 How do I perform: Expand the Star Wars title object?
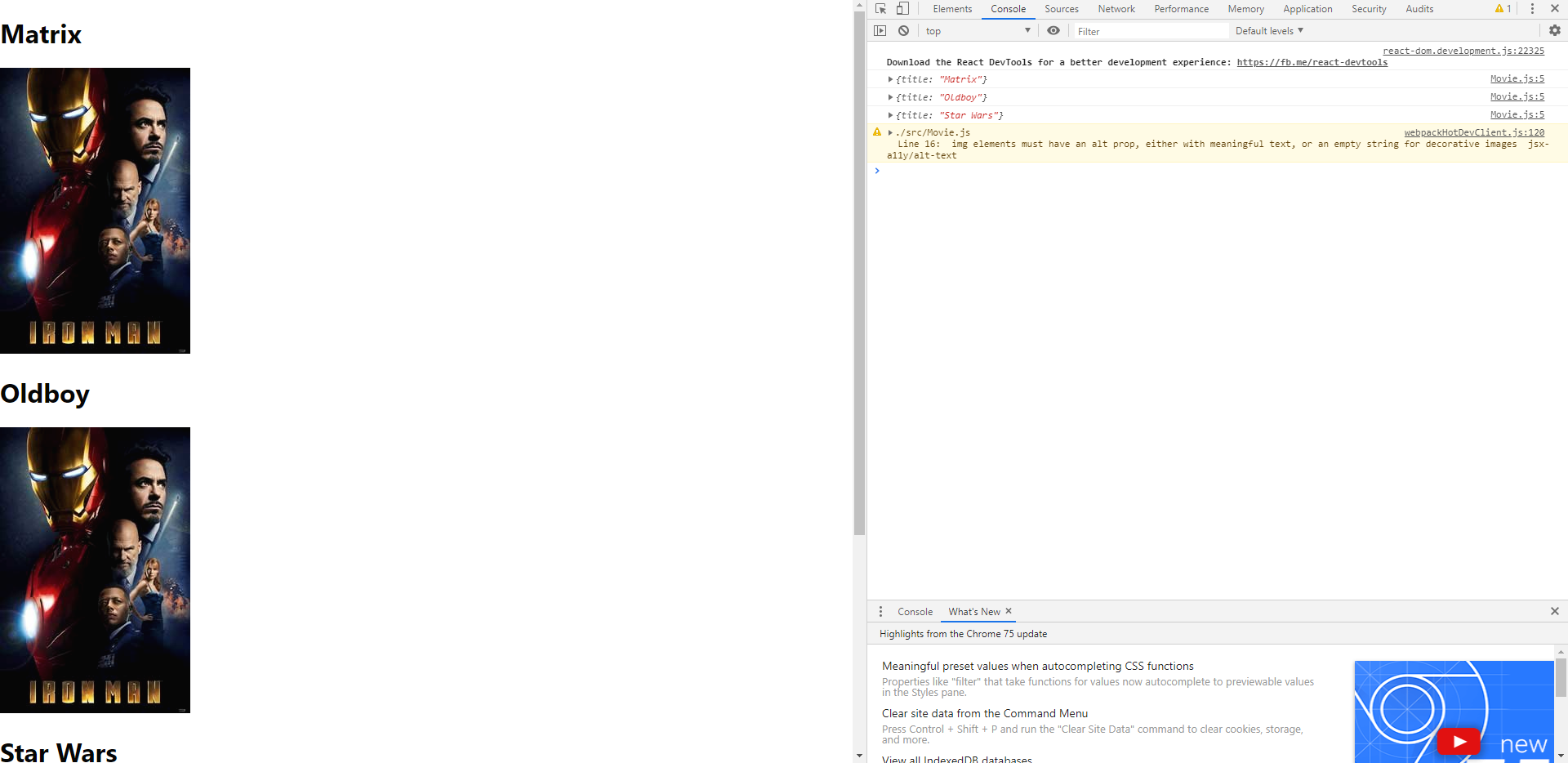890,115
